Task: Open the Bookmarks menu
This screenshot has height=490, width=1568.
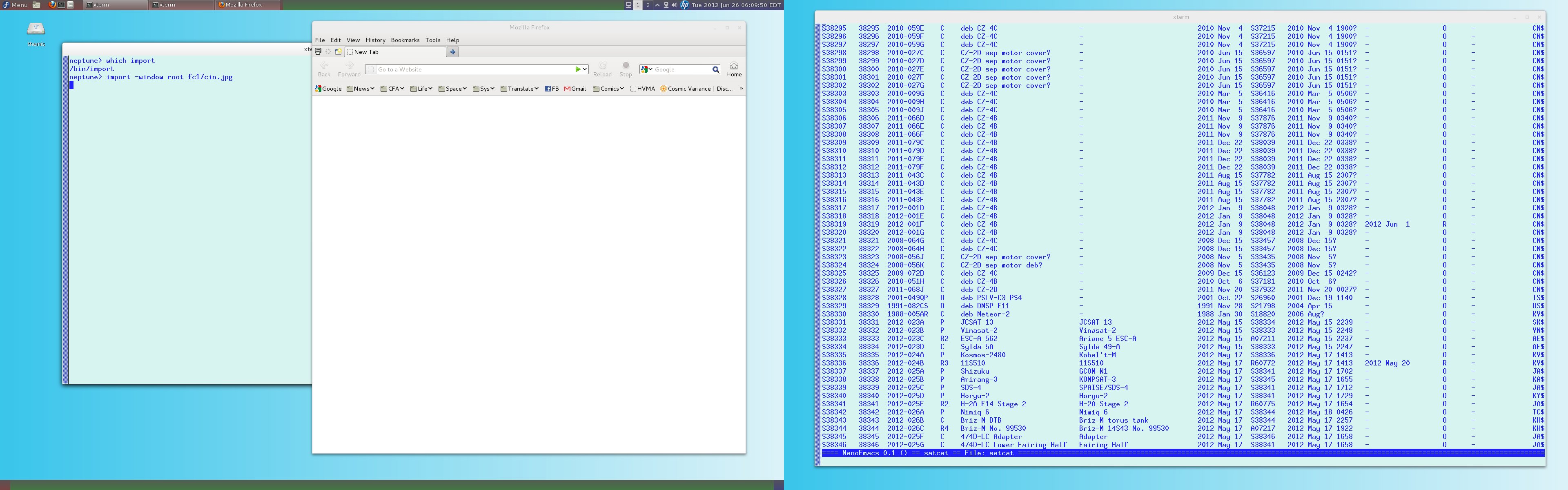Action: (x=405, y=40)
